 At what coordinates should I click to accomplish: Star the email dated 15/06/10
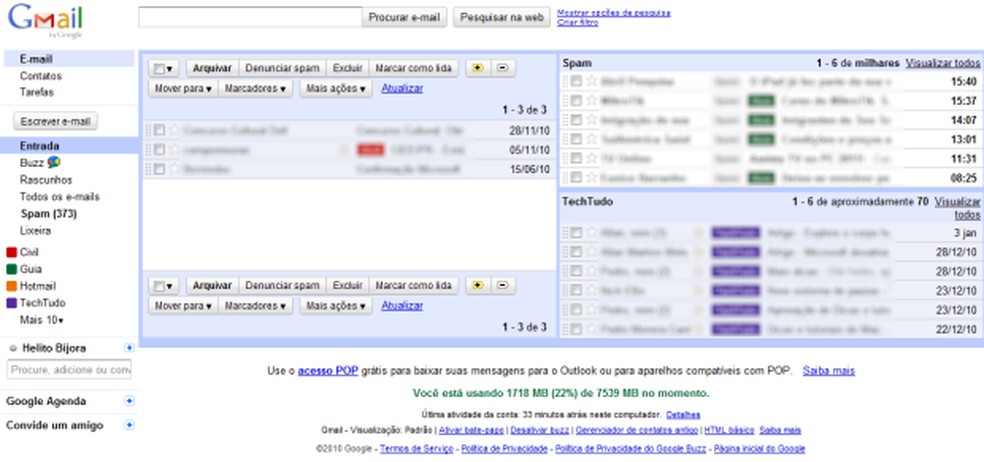click(174, 169)
